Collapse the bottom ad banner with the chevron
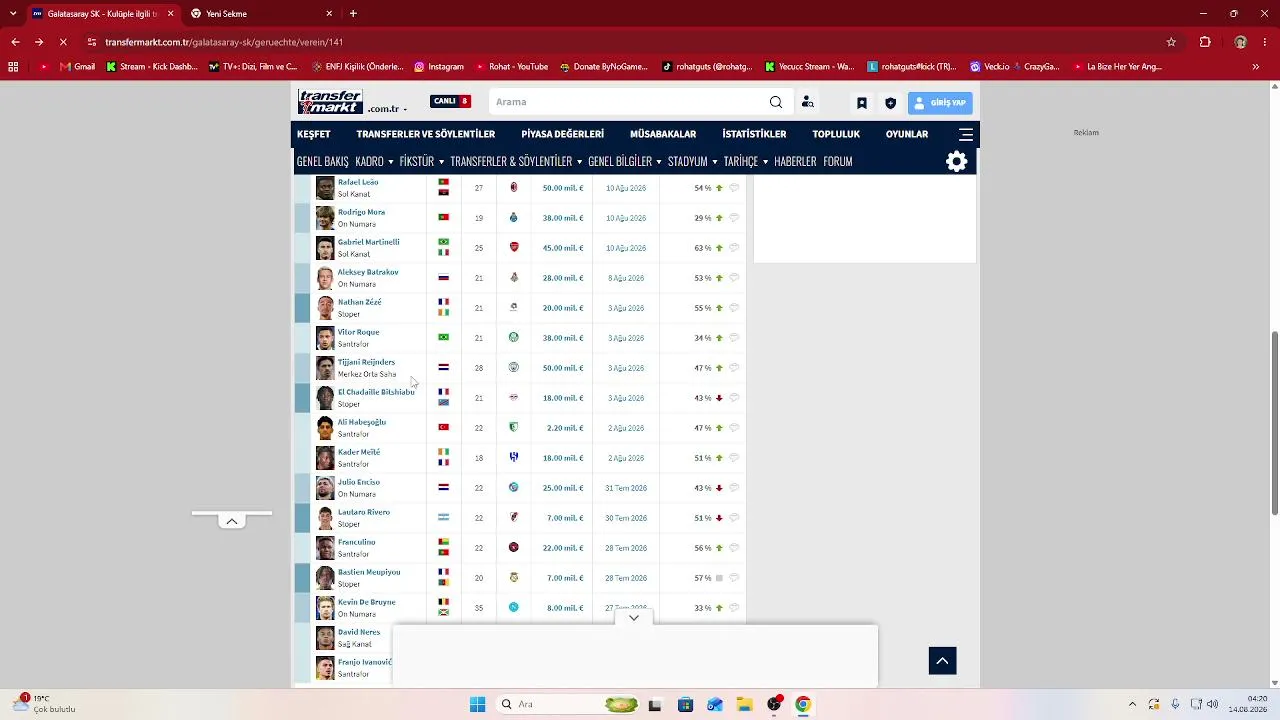Viewport: 1280px width, 720px height. (x=634, y=618)
